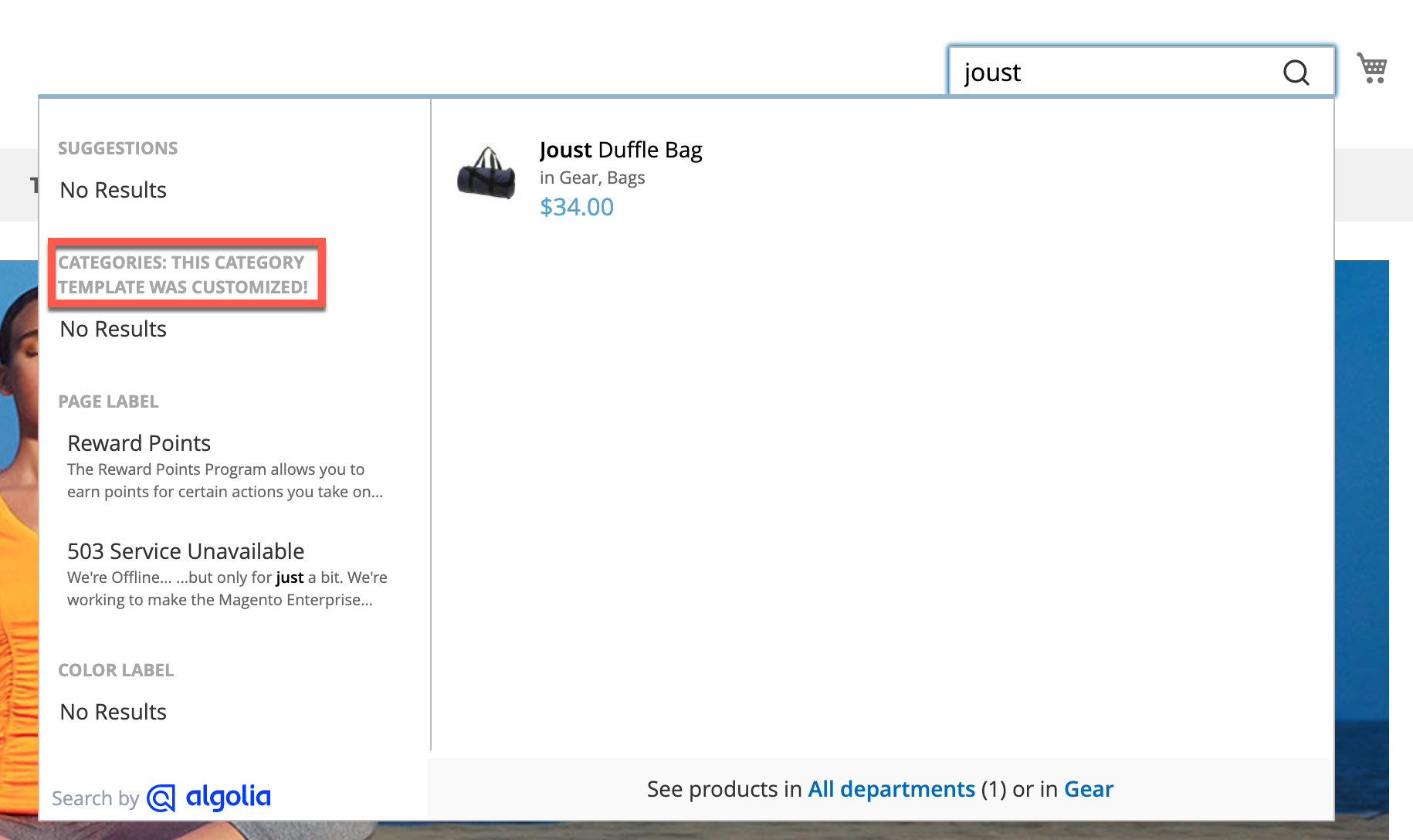Click the Page Label section heading

108,401
